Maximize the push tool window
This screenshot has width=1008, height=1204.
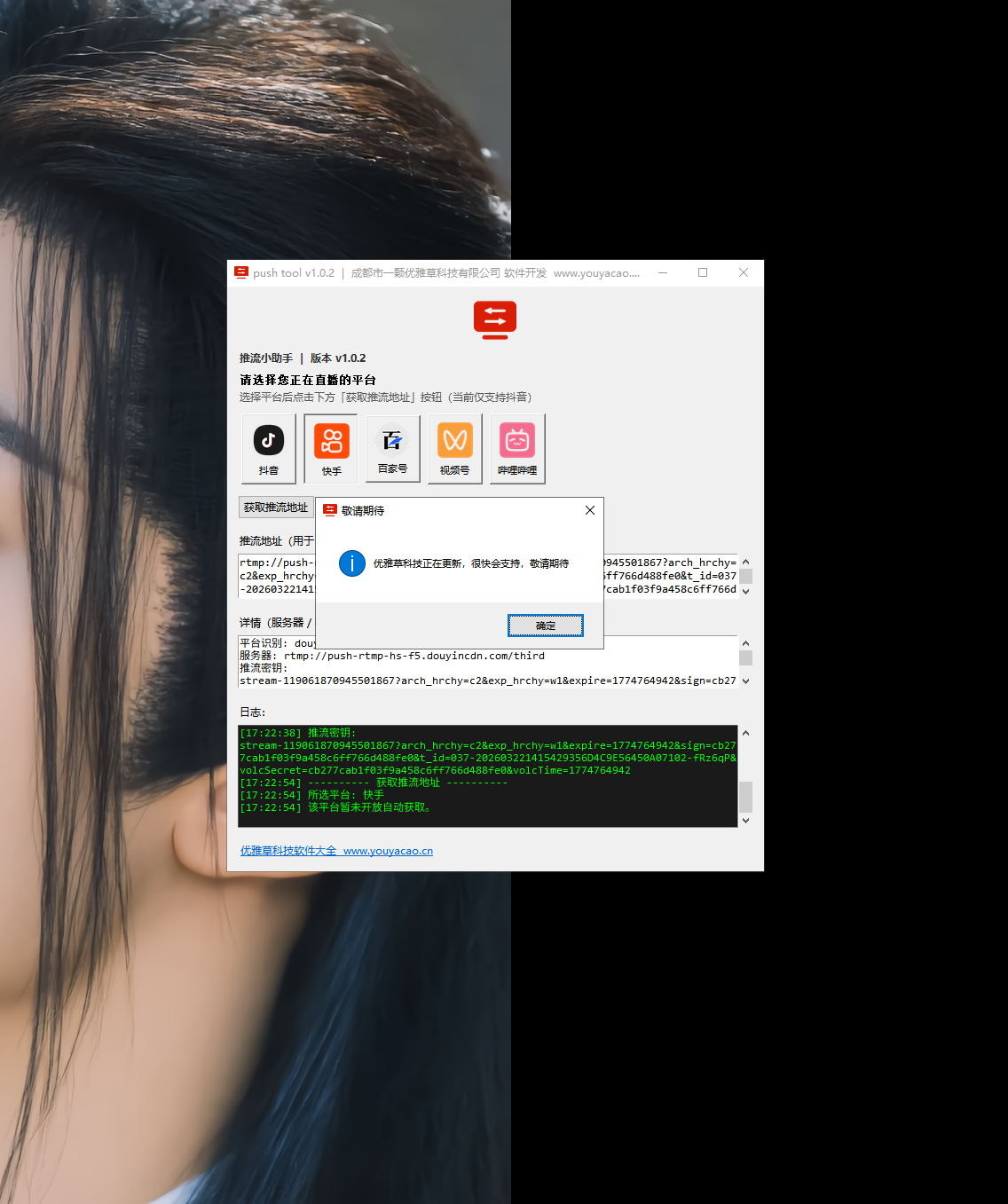703,272
